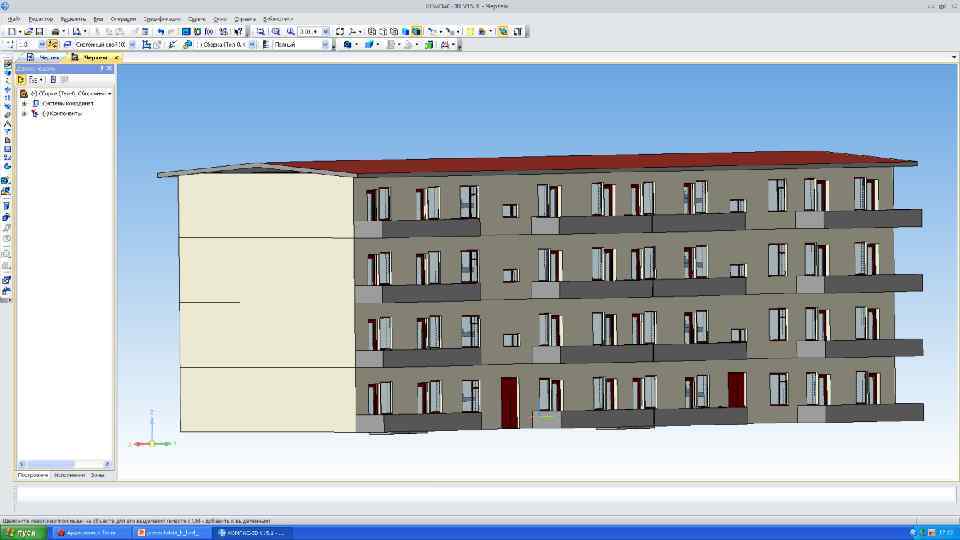
Task: Click the green book library icon
Action: click(429, 45)
